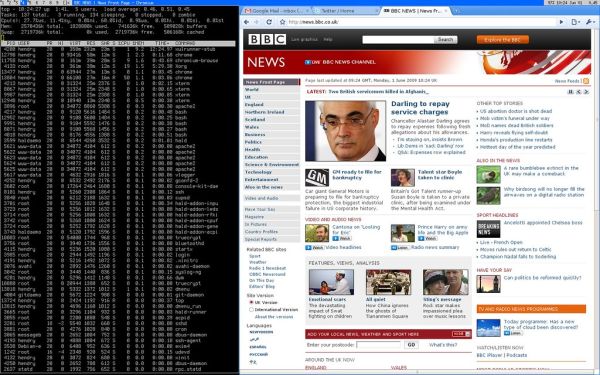This screenshot has width=600, height=375.
Task: Open Talent star Boyle taken to clinic
Action: pyautogui.click(x=440, y=175)
